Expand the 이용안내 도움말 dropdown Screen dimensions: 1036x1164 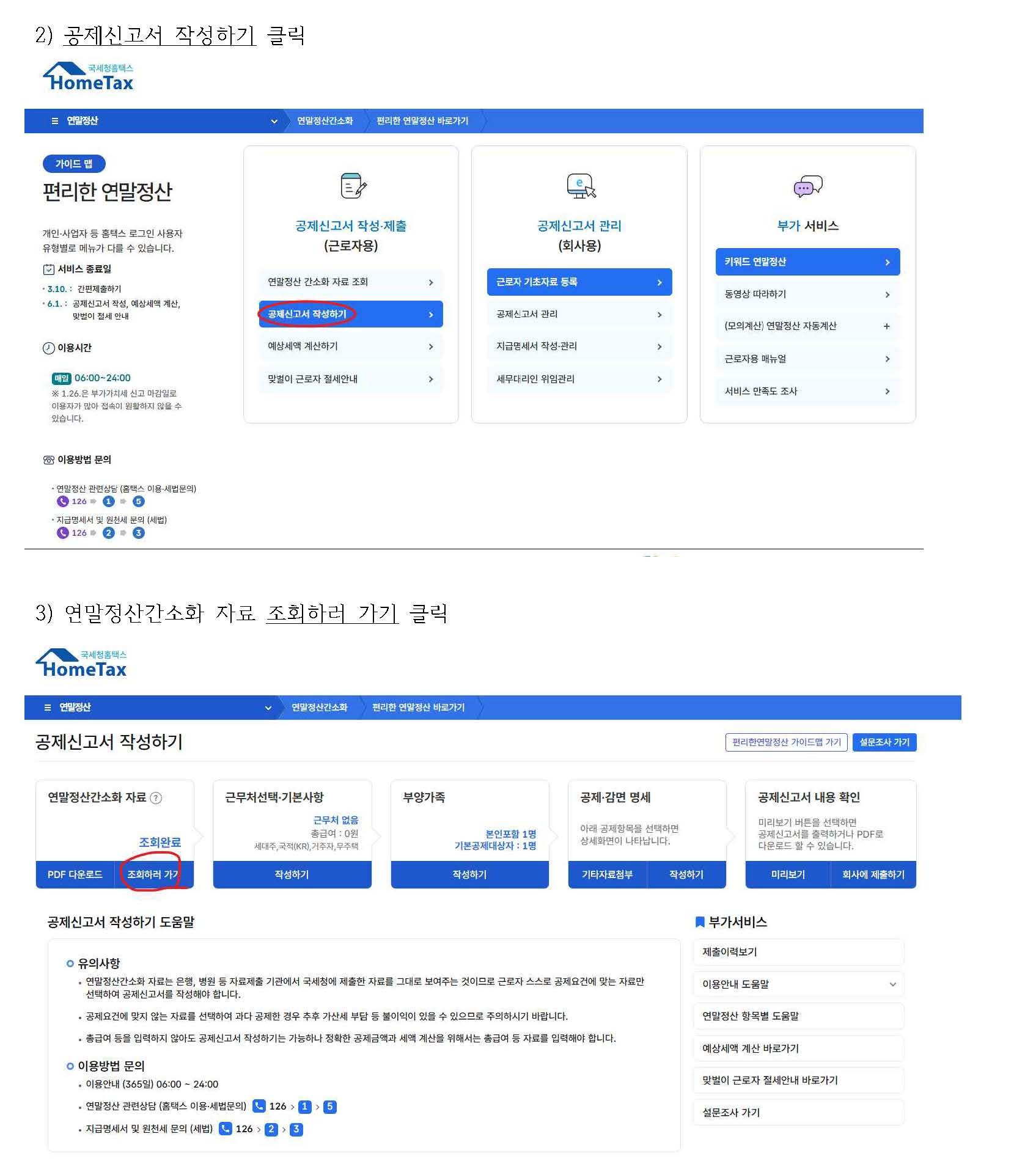(892, 984)
